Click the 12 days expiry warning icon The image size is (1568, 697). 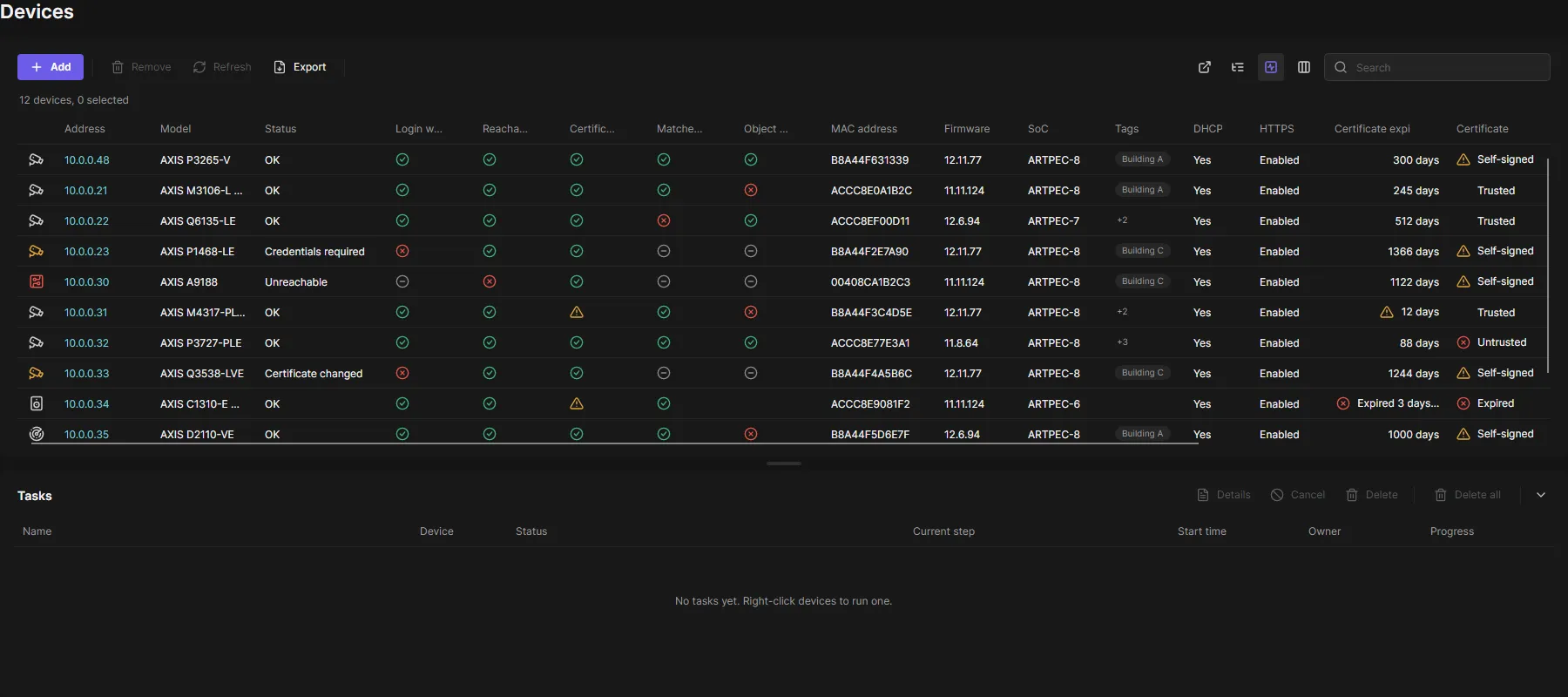(1387, 312)
